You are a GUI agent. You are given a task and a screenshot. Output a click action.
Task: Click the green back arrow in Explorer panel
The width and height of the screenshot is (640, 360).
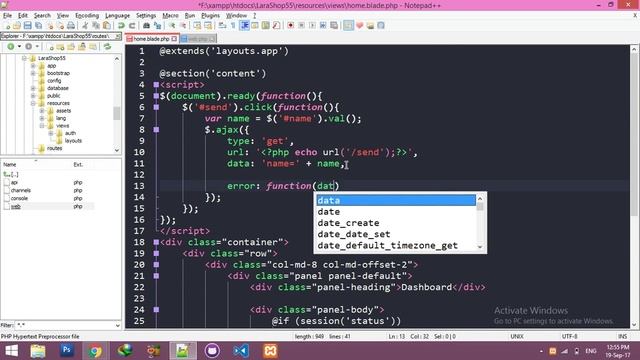(x=11, y=47)
